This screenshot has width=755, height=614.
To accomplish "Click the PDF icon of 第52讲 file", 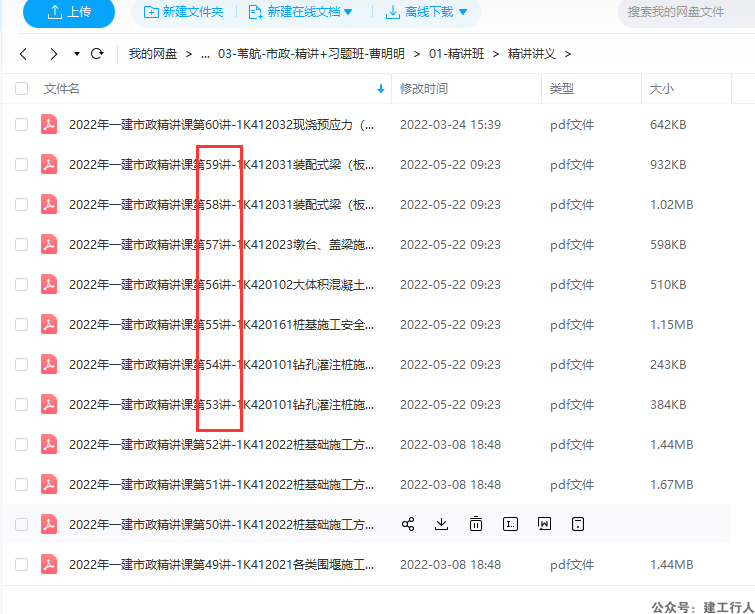I will point(49,444).
